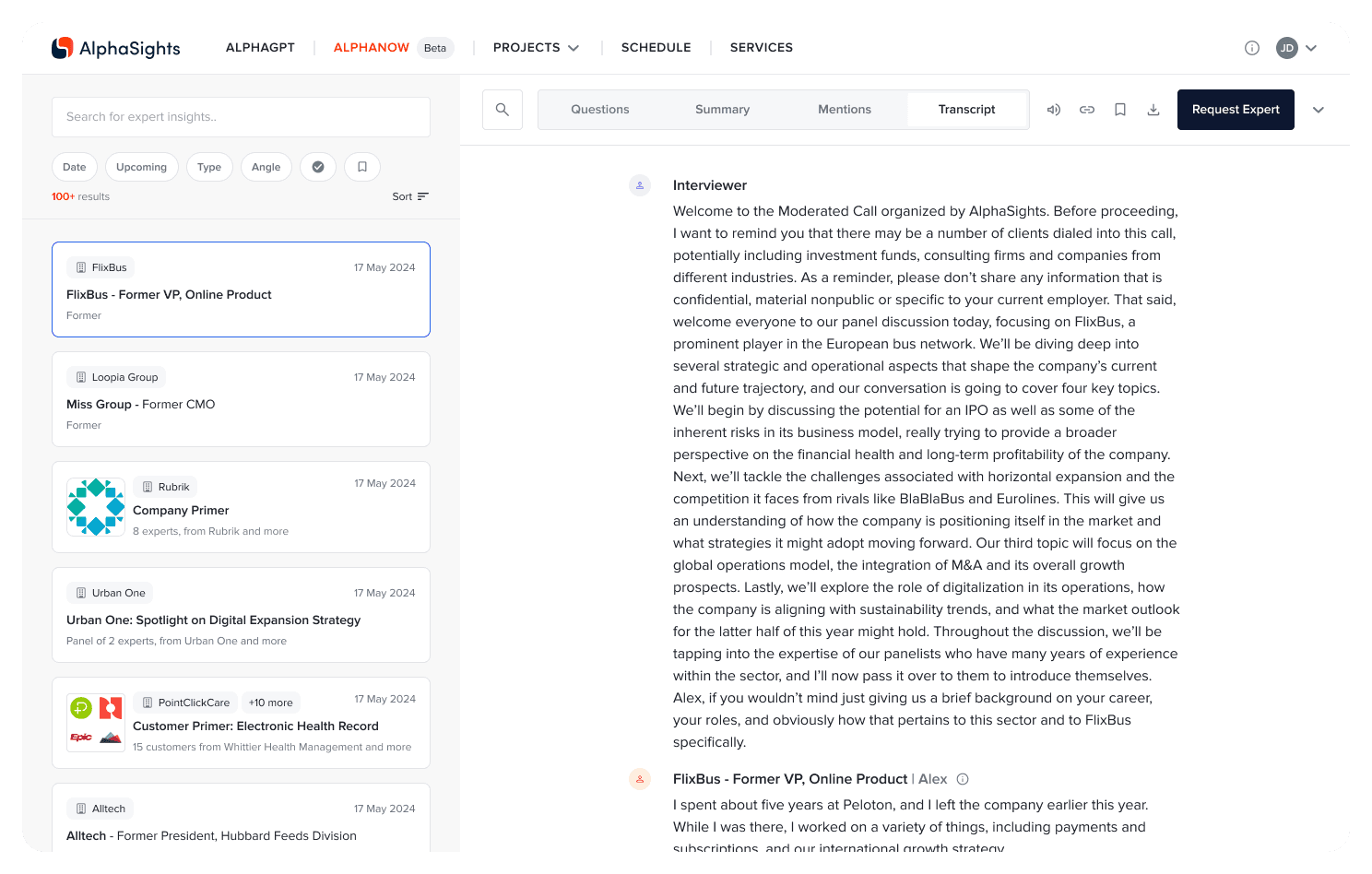Switch to the Mentions tab
Image resolution: width=1372 pixels, height=874 pixels.
pos(845,110)
